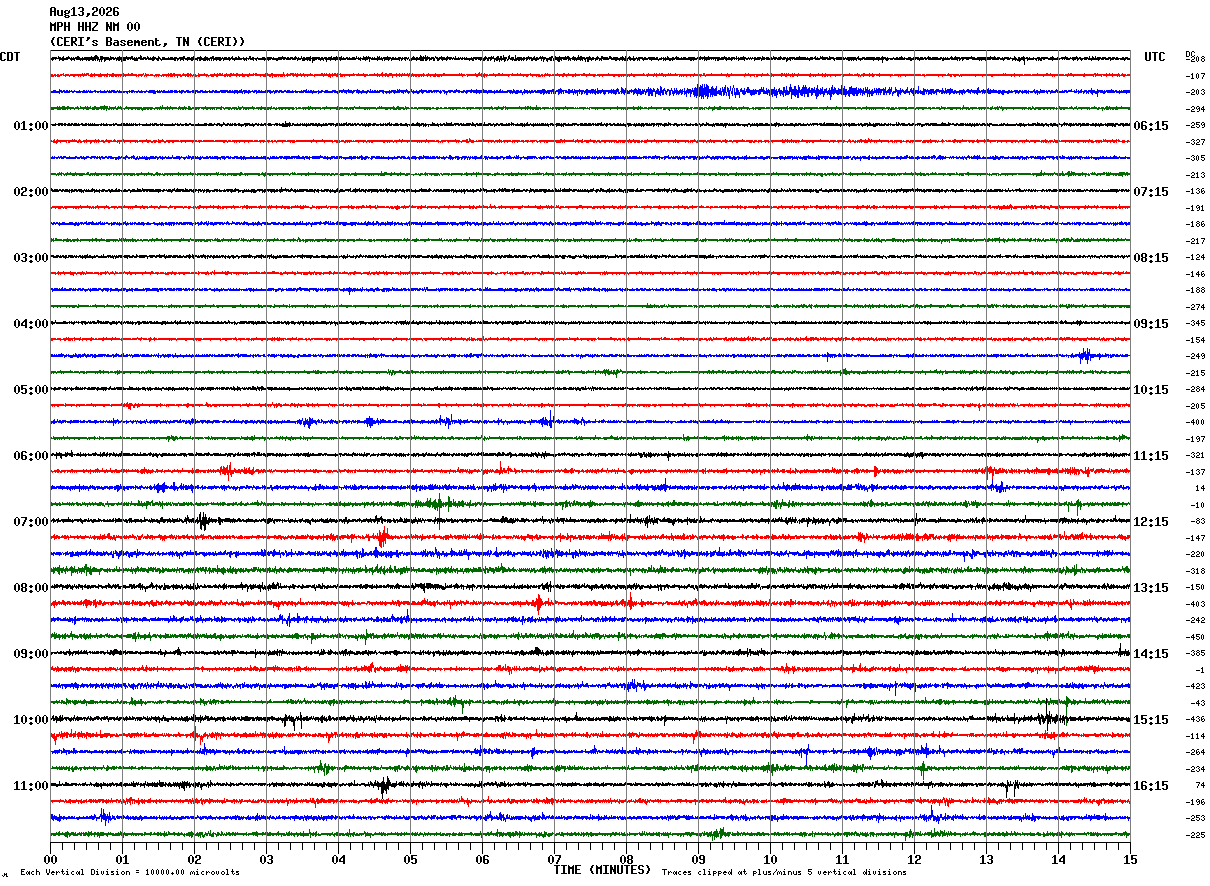Viewport: 1210px width, 886px height.
Task: Click the date text Aug13,2026
Action: click(x=84, y=12)
